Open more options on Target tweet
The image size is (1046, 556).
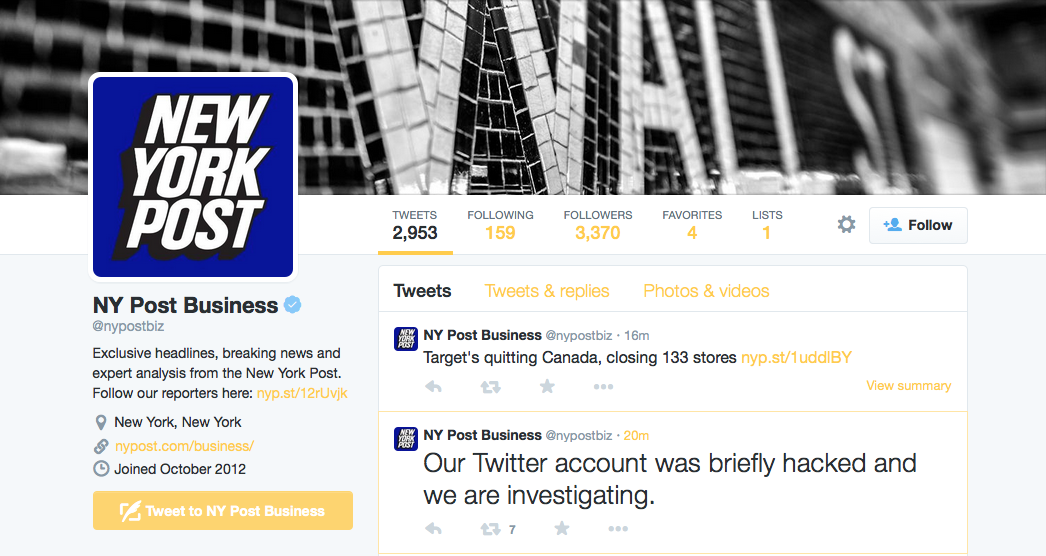tap(603, 387)
